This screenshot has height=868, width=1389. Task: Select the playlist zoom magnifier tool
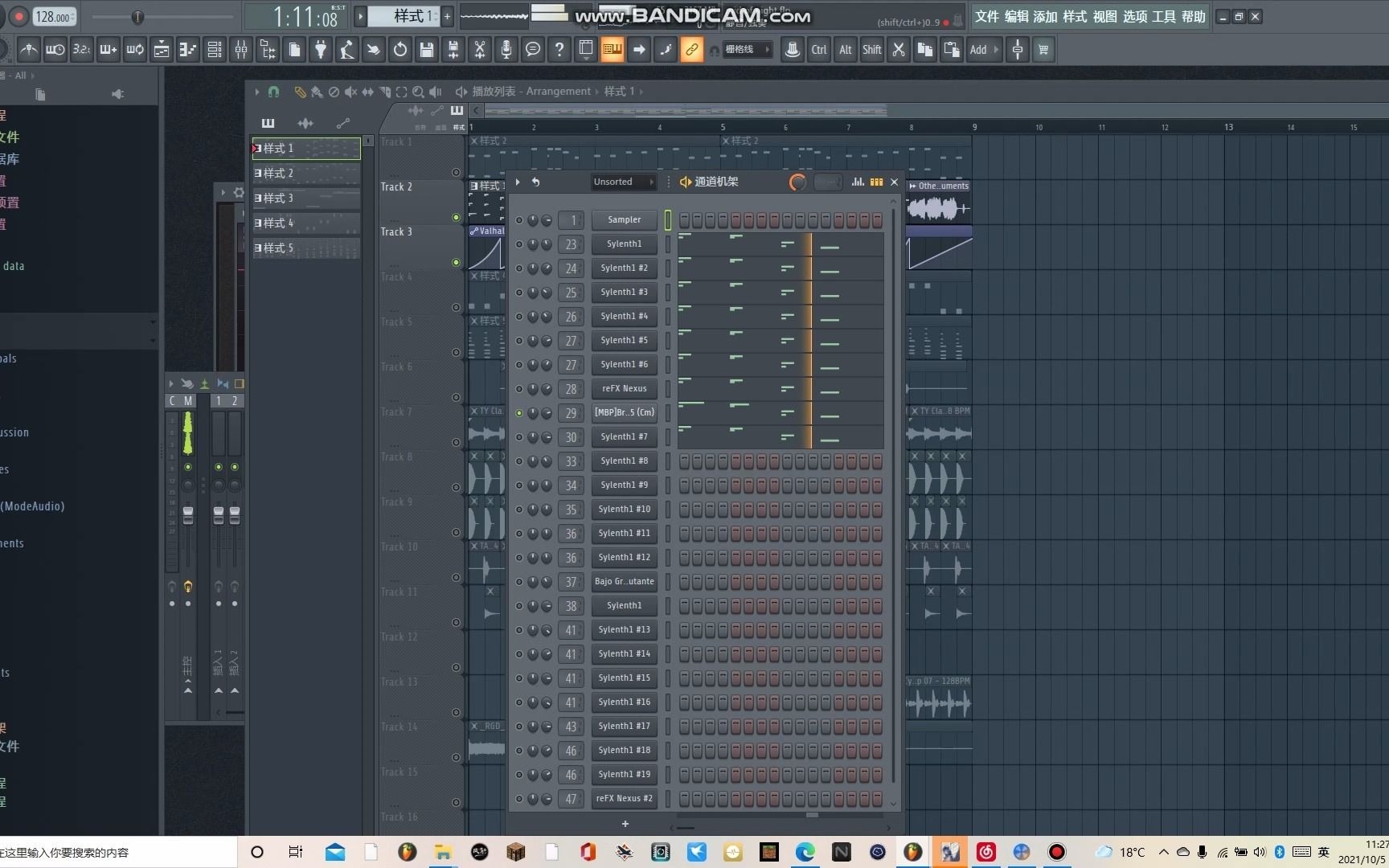[418, 92]
